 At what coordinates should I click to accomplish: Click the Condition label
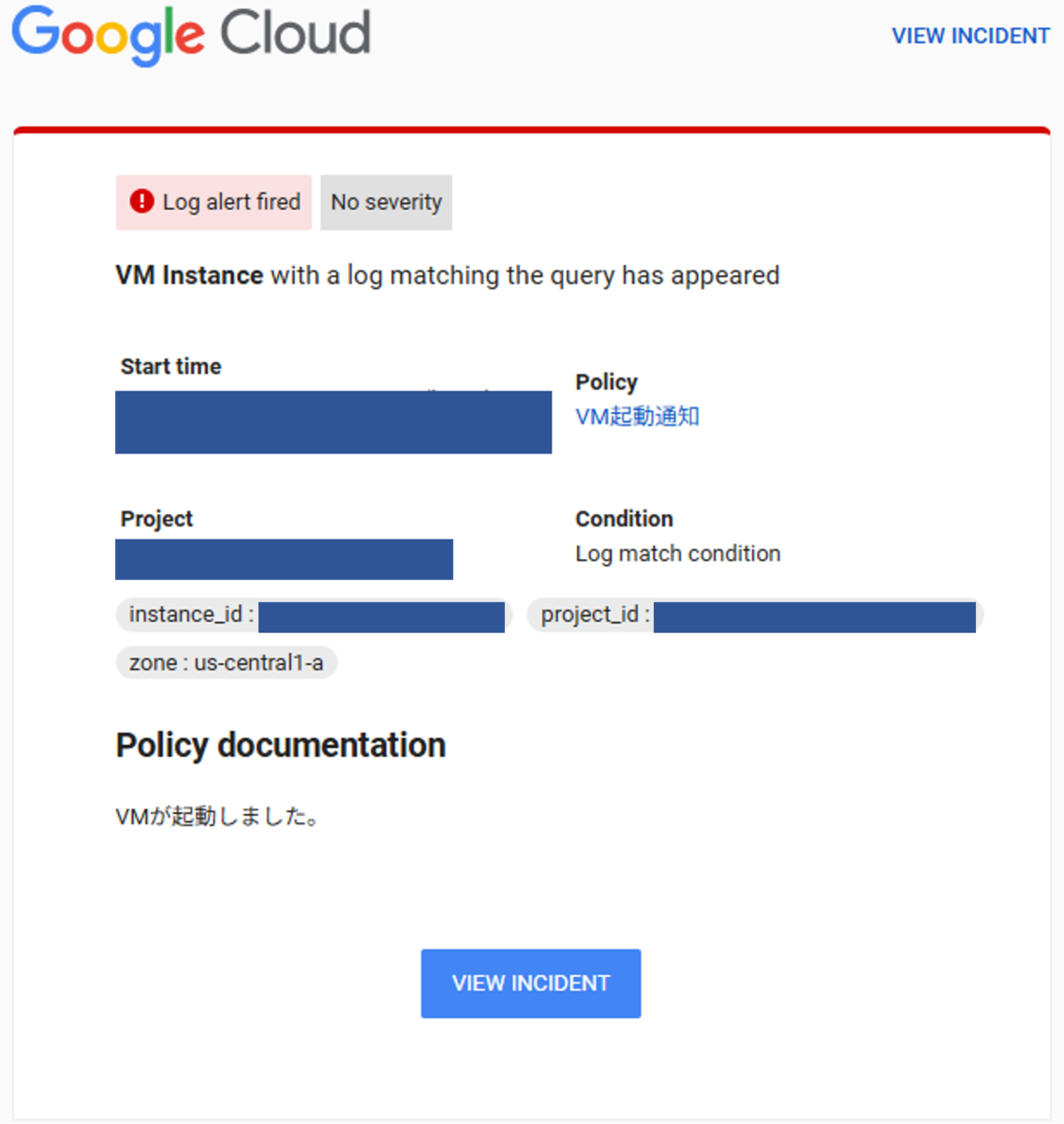click(x=624, y=519)
